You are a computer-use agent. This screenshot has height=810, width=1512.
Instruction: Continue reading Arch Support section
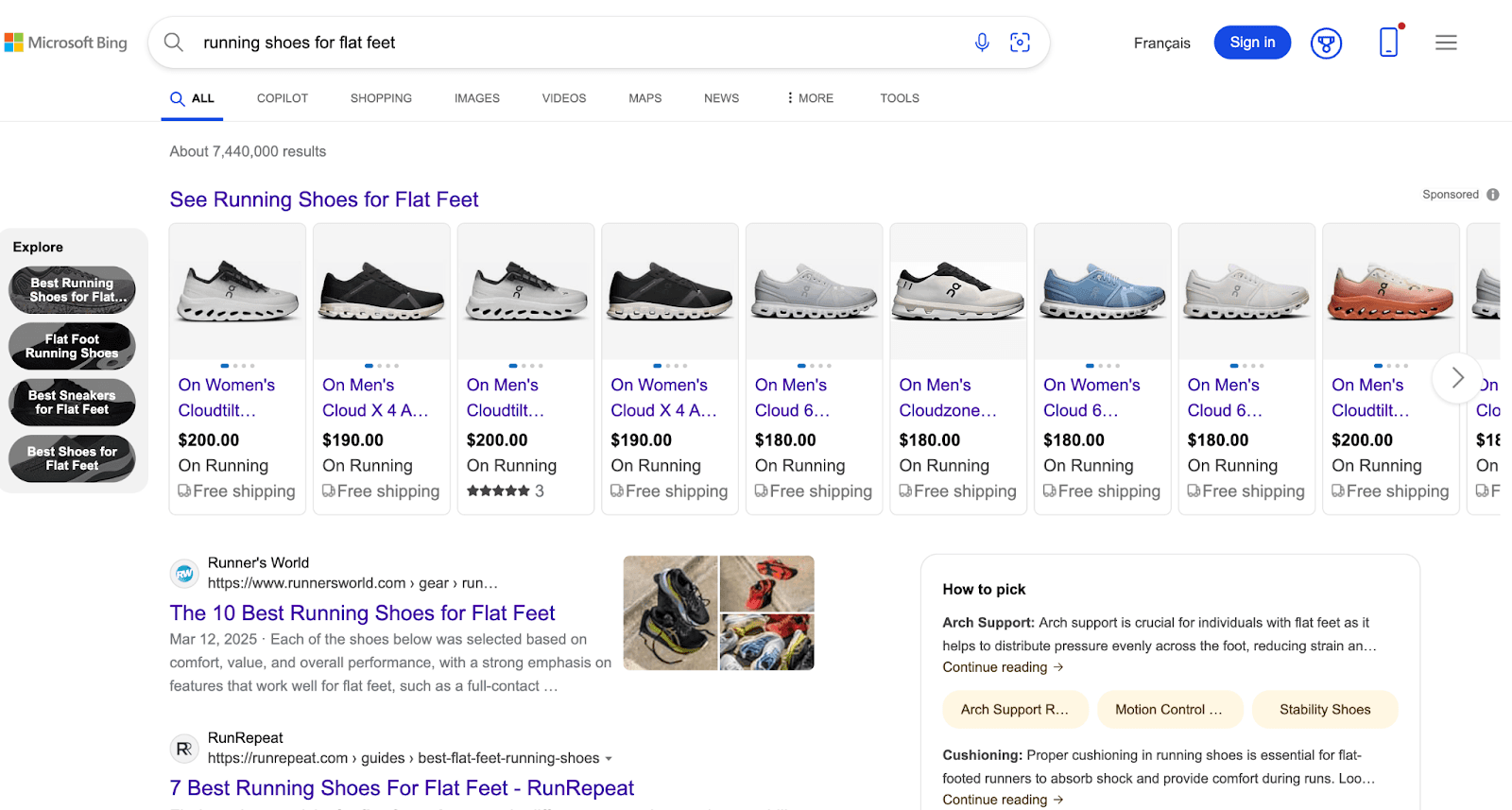tap(1003, 667)
